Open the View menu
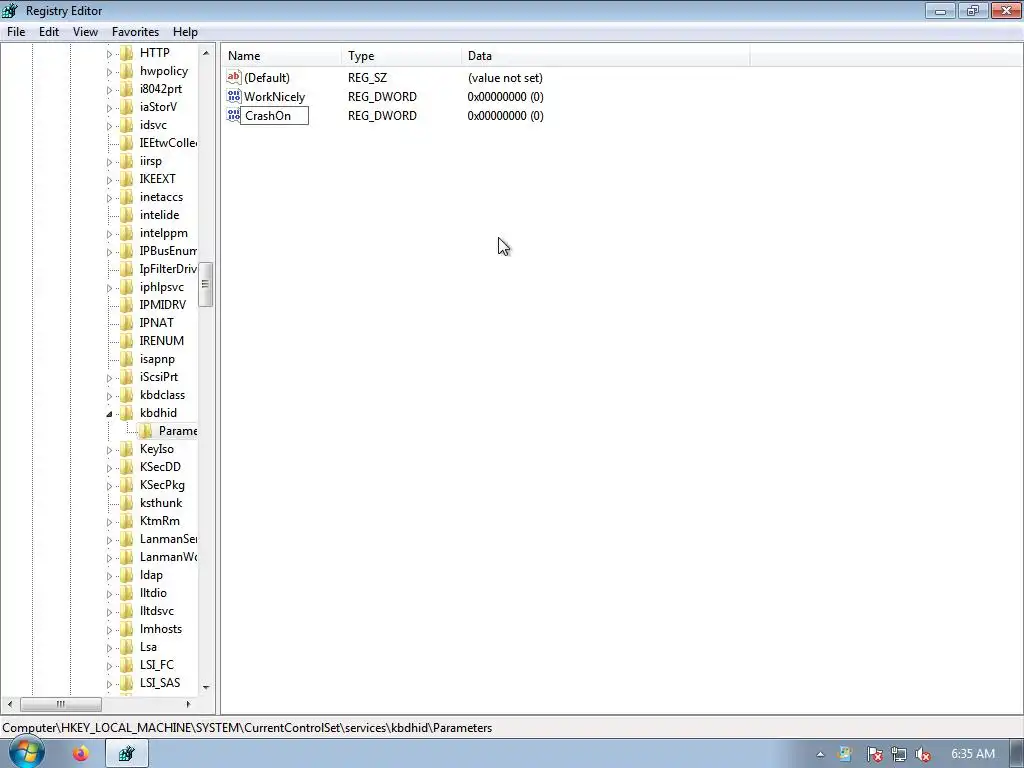The image size is (1024, 768). pos(85,32)
